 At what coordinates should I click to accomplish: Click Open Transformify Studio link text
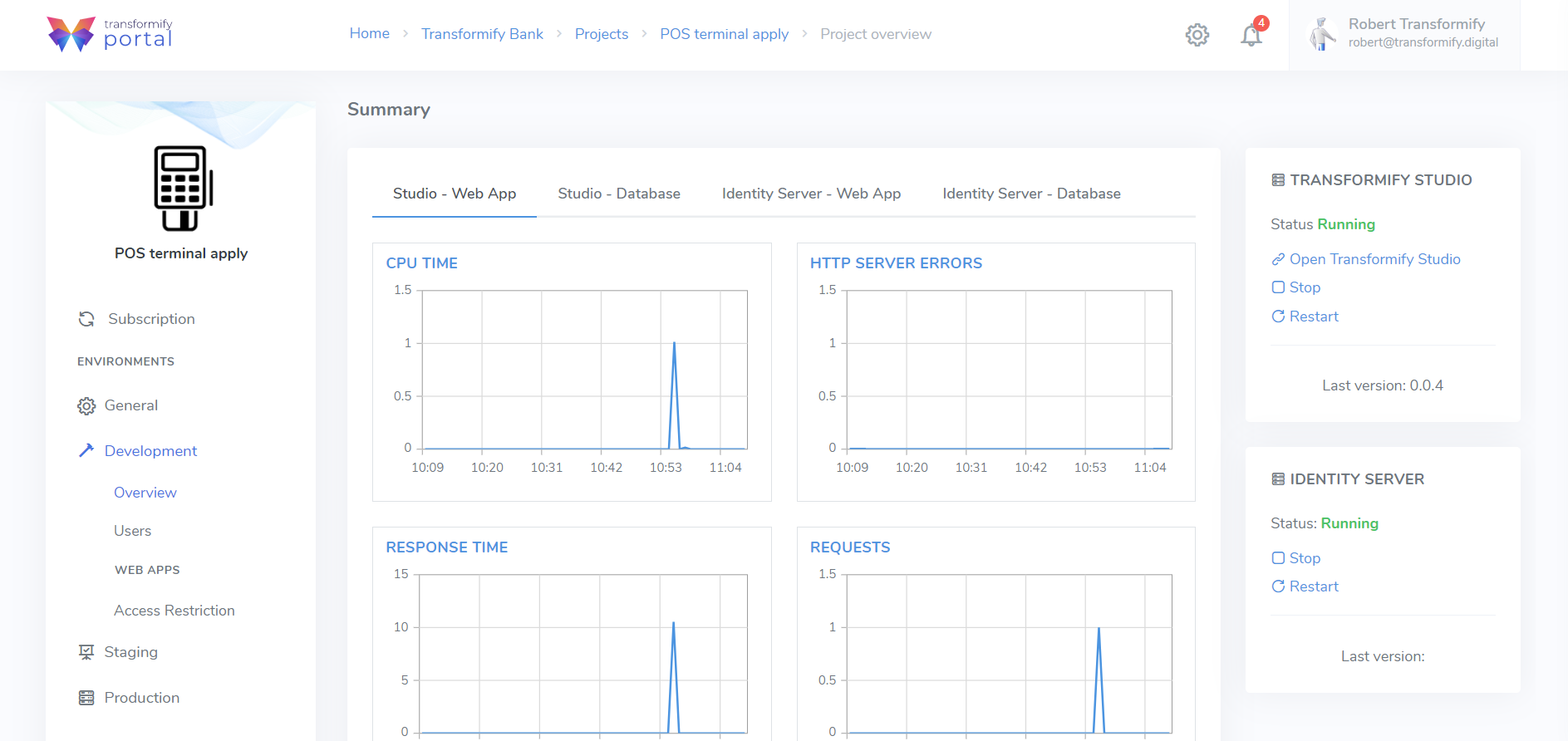pos(1375,259)
